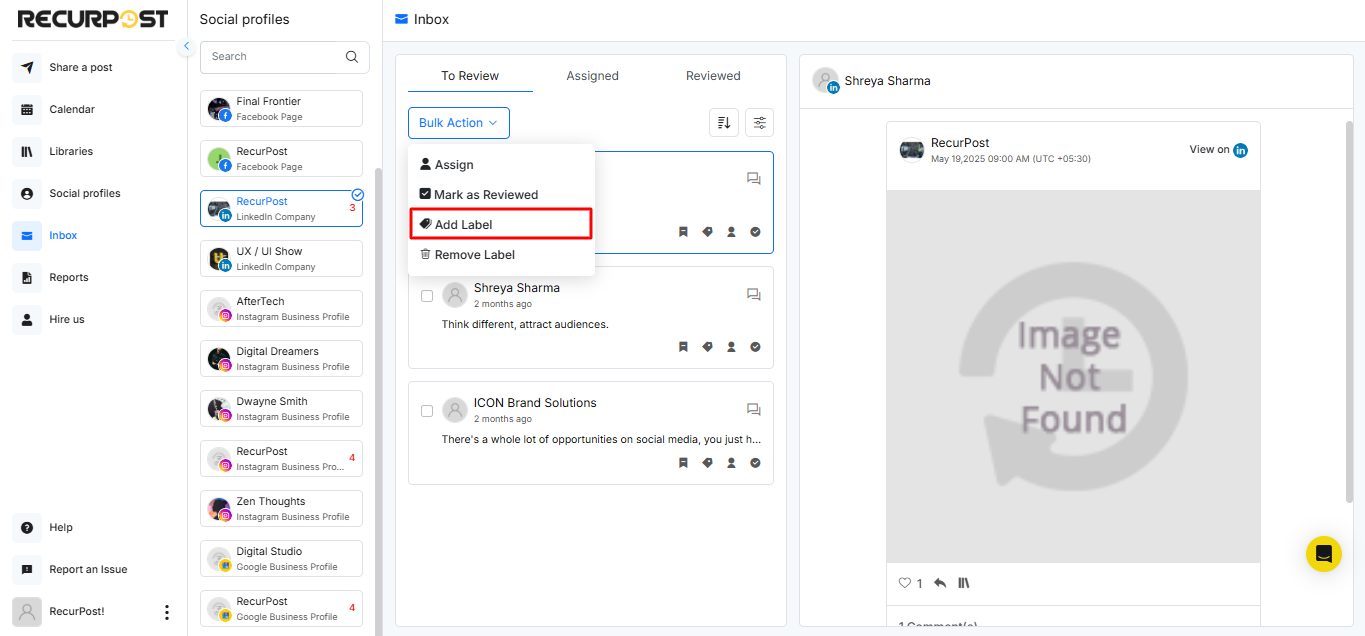The width and height of the screenshot is (1365, 636).
Task: Mark Shreya Sharma card reviewed via check icon
Action: [756, 347]
